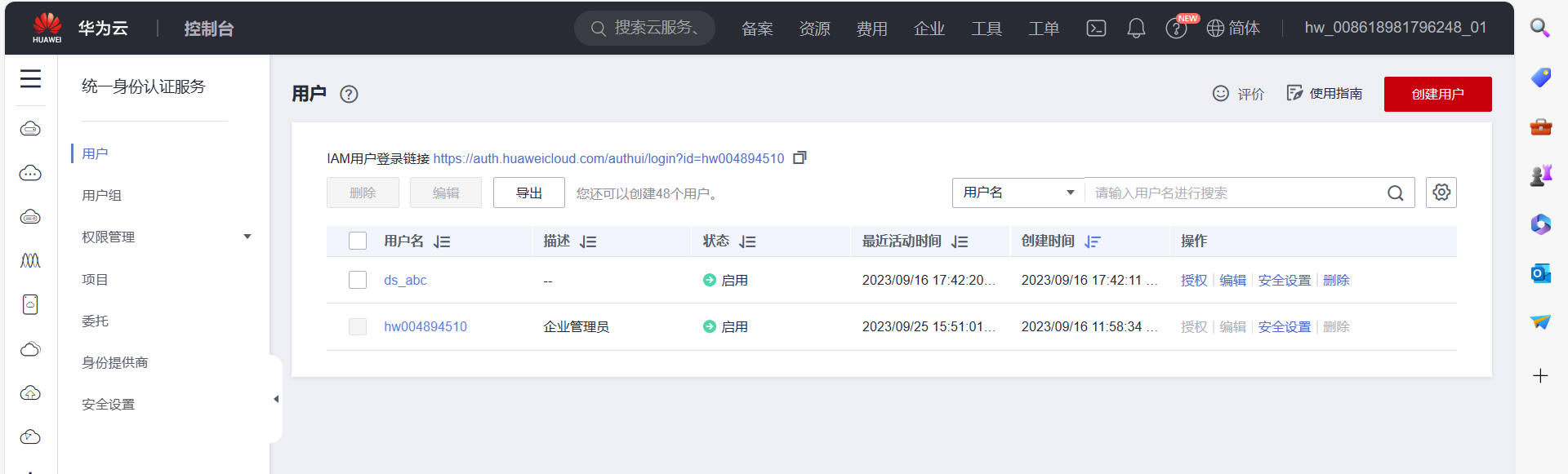
Task: Select 用户组 in the side menu
Action: [x=102, y=195]
